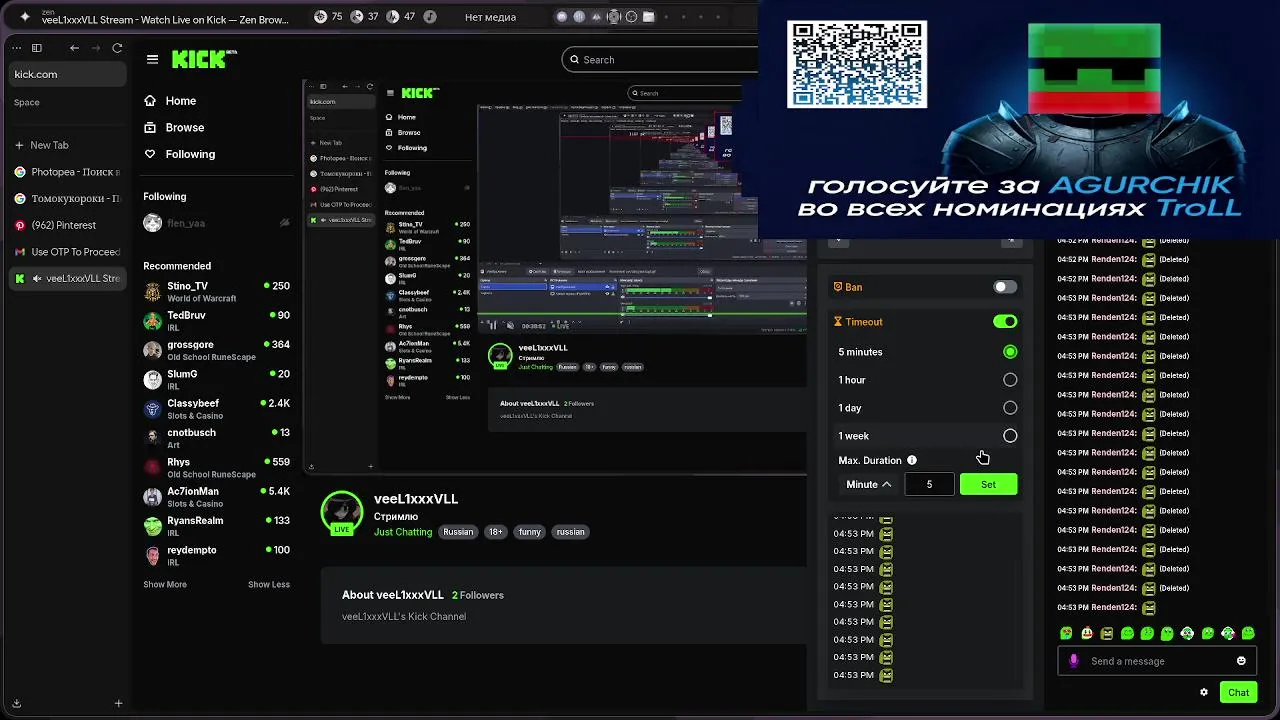Open the Just Chatting category link
Screen dimensions: 1280x720
[403, 532]
